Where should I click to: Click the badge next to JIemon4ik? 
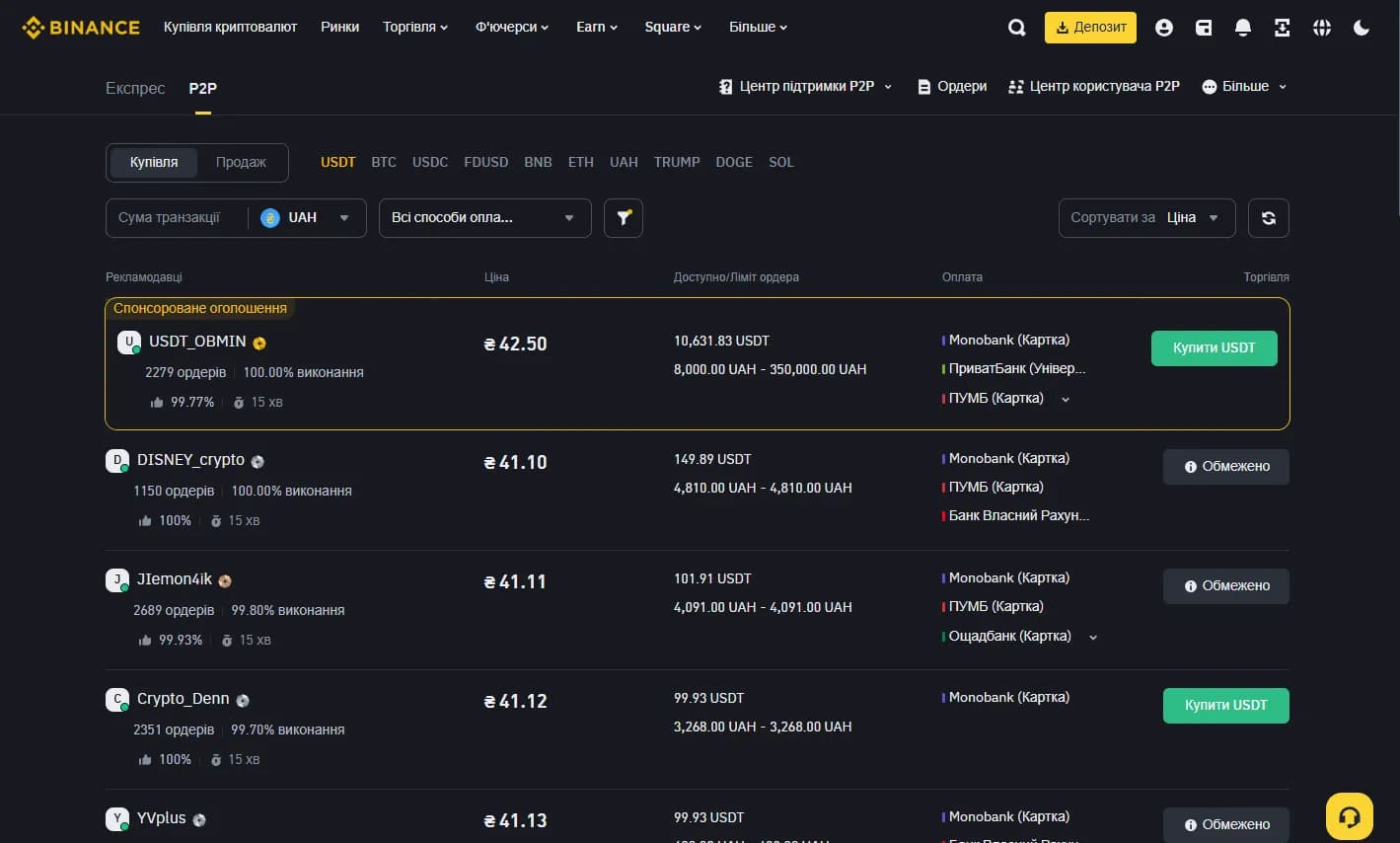click(225, 580)
